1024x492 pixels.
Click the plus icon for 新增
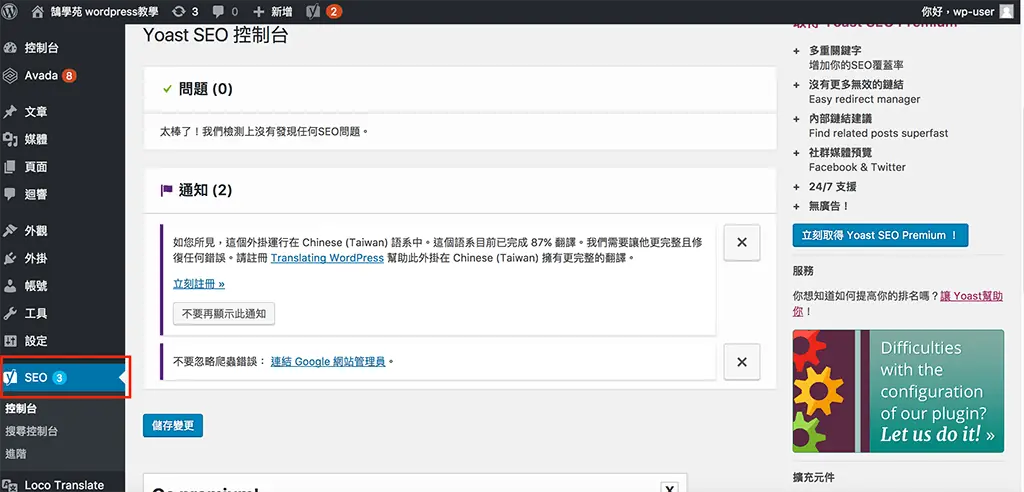tap(259, 12)
